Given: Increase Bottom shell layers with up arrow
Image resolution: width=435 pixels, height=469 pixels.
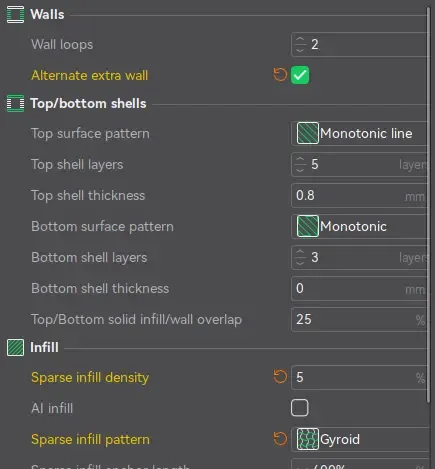Looking at the screenshot, I should 300,252.
